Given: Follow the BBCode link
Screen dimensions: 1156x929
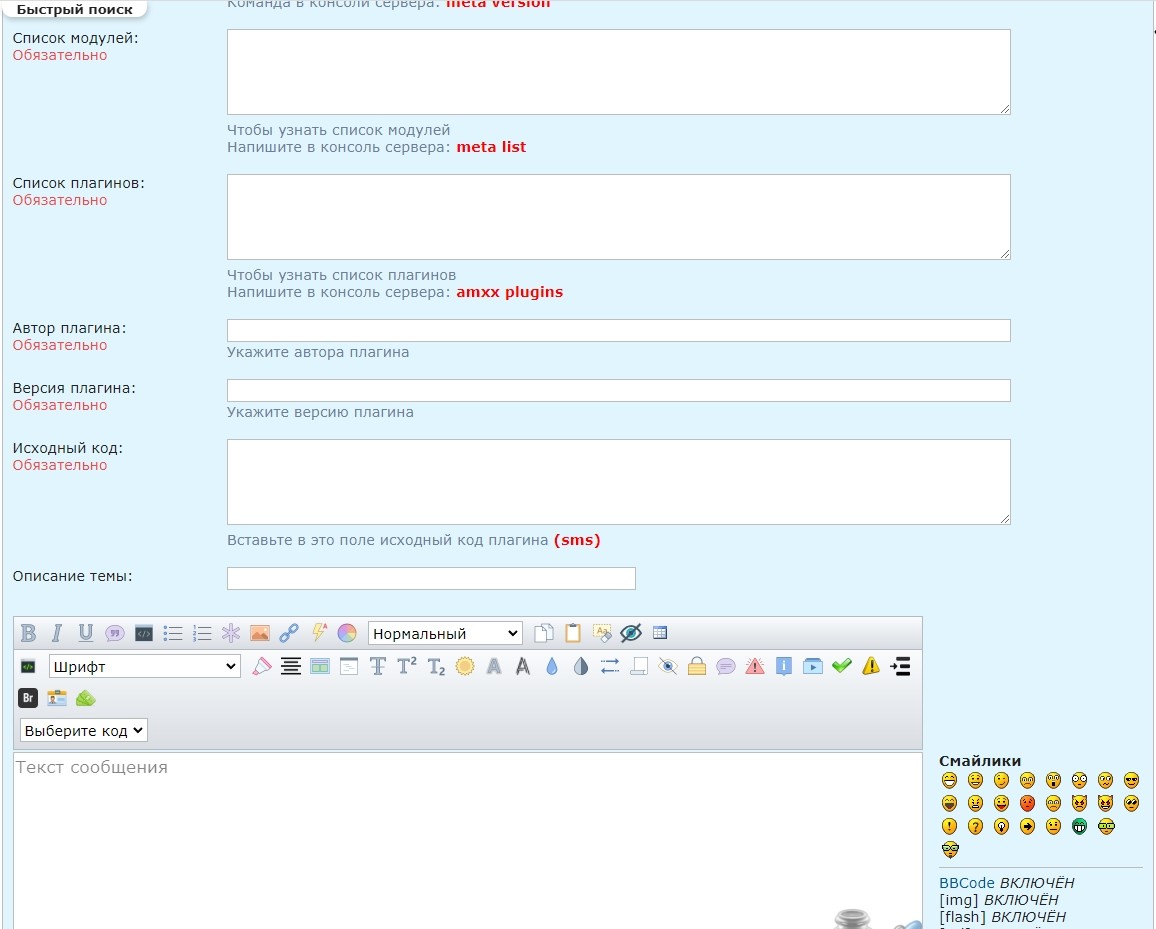Looking at the screenshot, I should point(966,883).
